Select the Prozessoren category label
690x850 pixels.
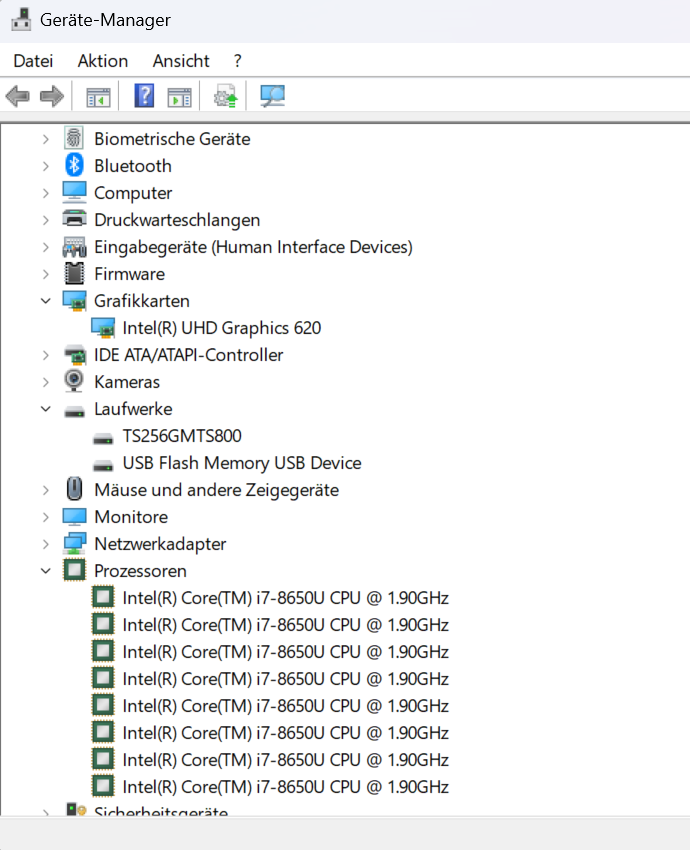(140, 571)
